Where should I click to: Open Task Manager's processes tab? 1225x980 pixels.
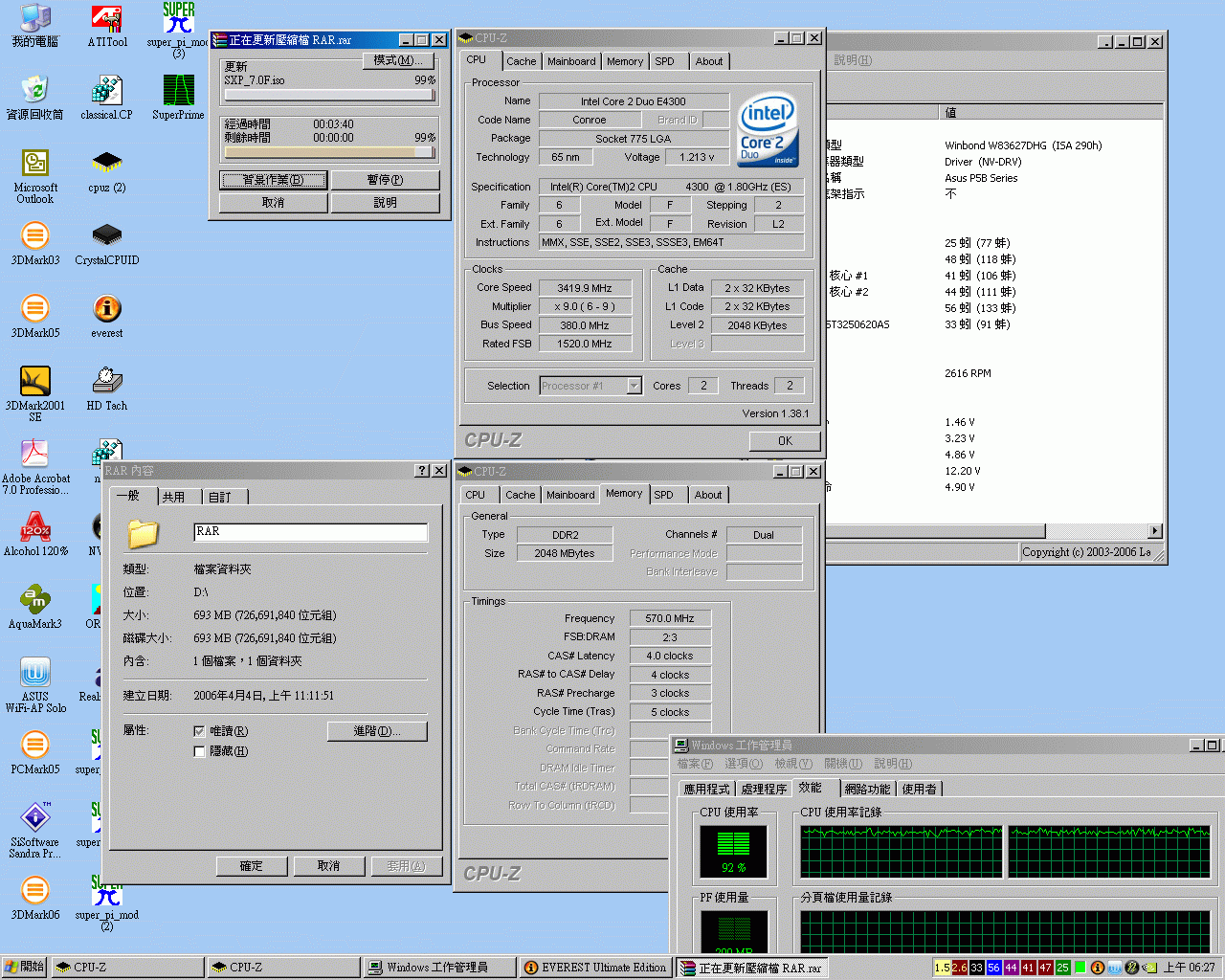[x=764, y=790]
